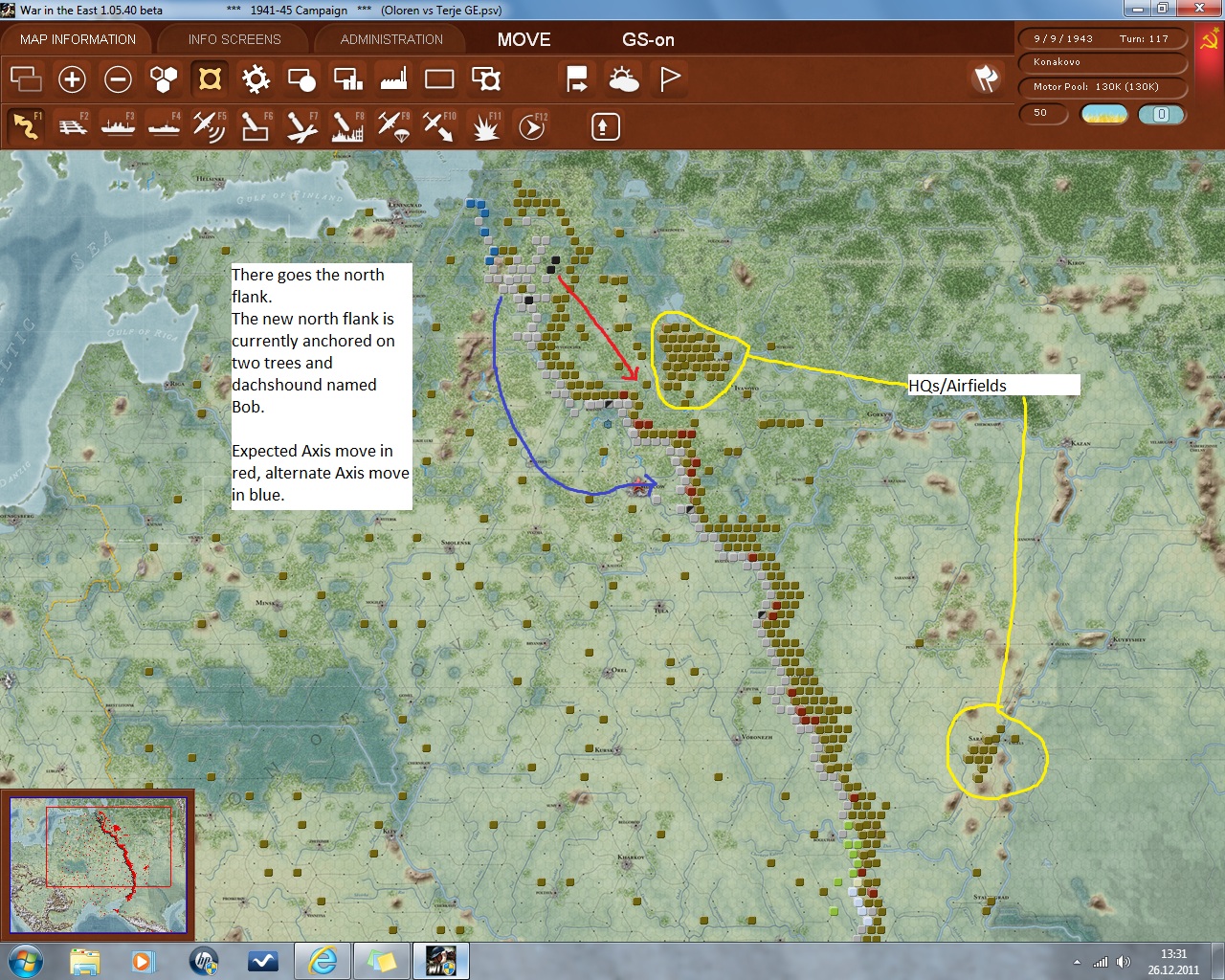Open Windows Start menu
This screenshot has height=980, width=1225.
tap(26, 961)
